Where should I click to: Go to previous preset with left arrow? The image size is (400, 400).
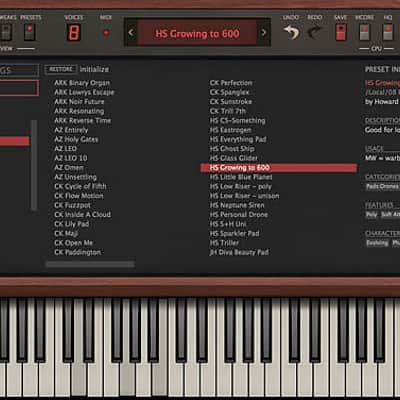click(131, 33)
